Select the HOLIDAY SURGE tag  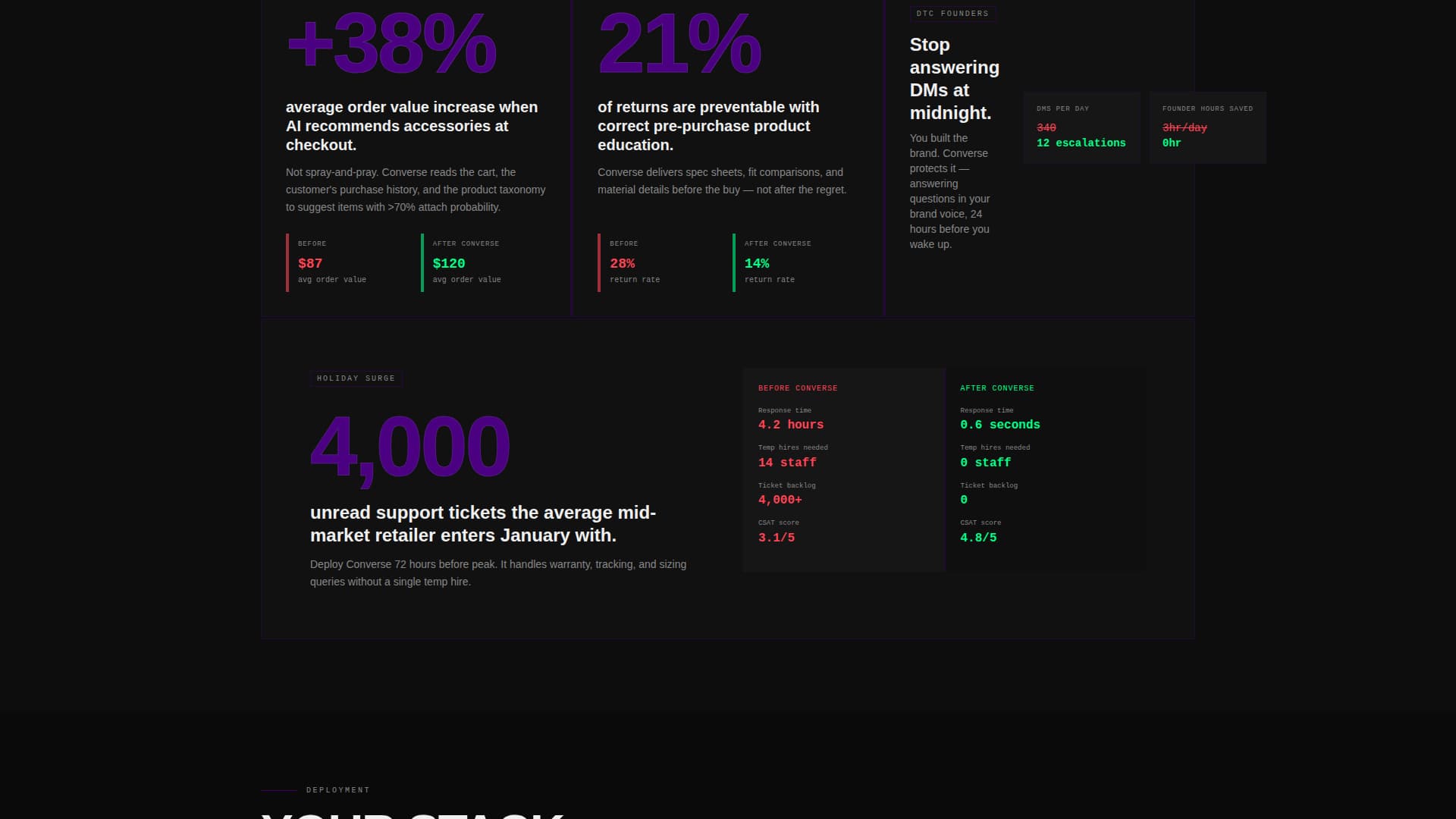[356, 378]
